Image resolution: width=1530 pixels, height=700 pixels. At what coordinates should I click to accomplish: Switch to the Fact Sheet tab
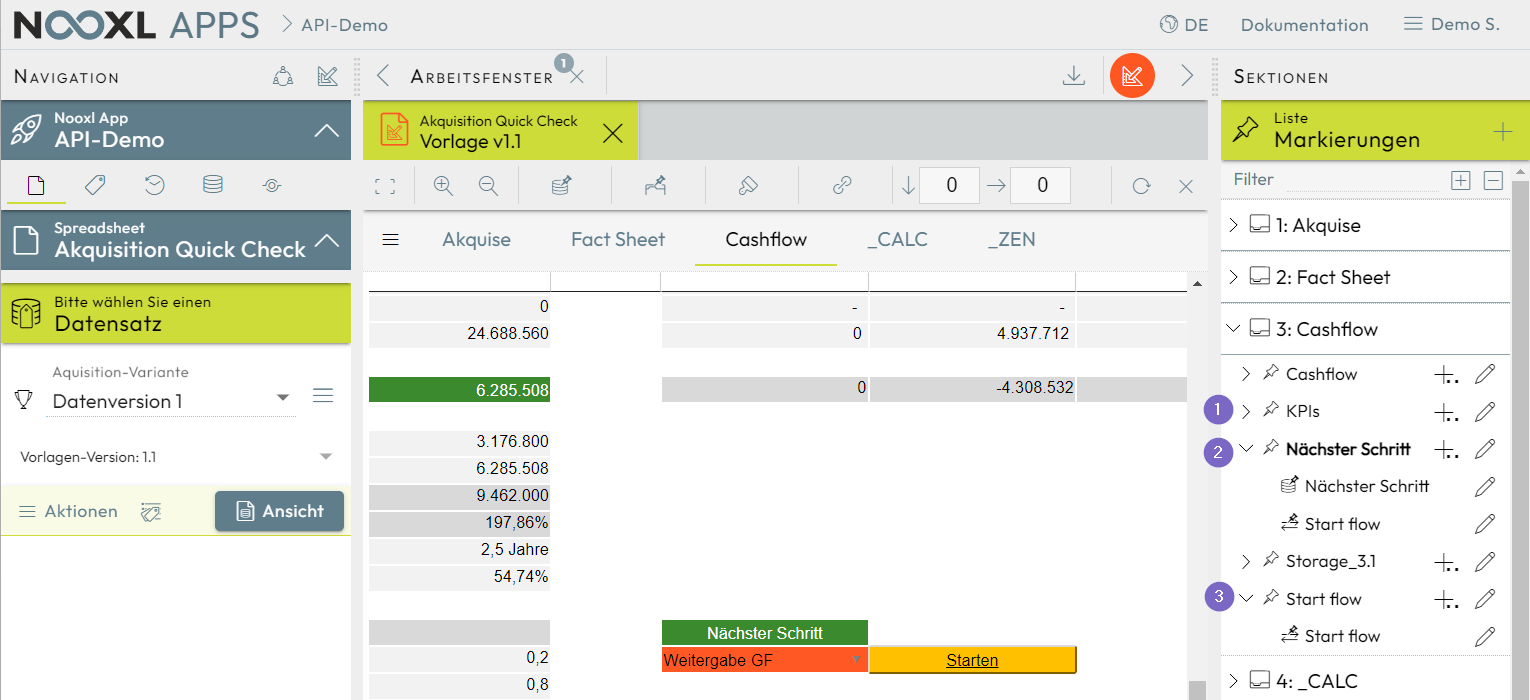pos(618,240)
